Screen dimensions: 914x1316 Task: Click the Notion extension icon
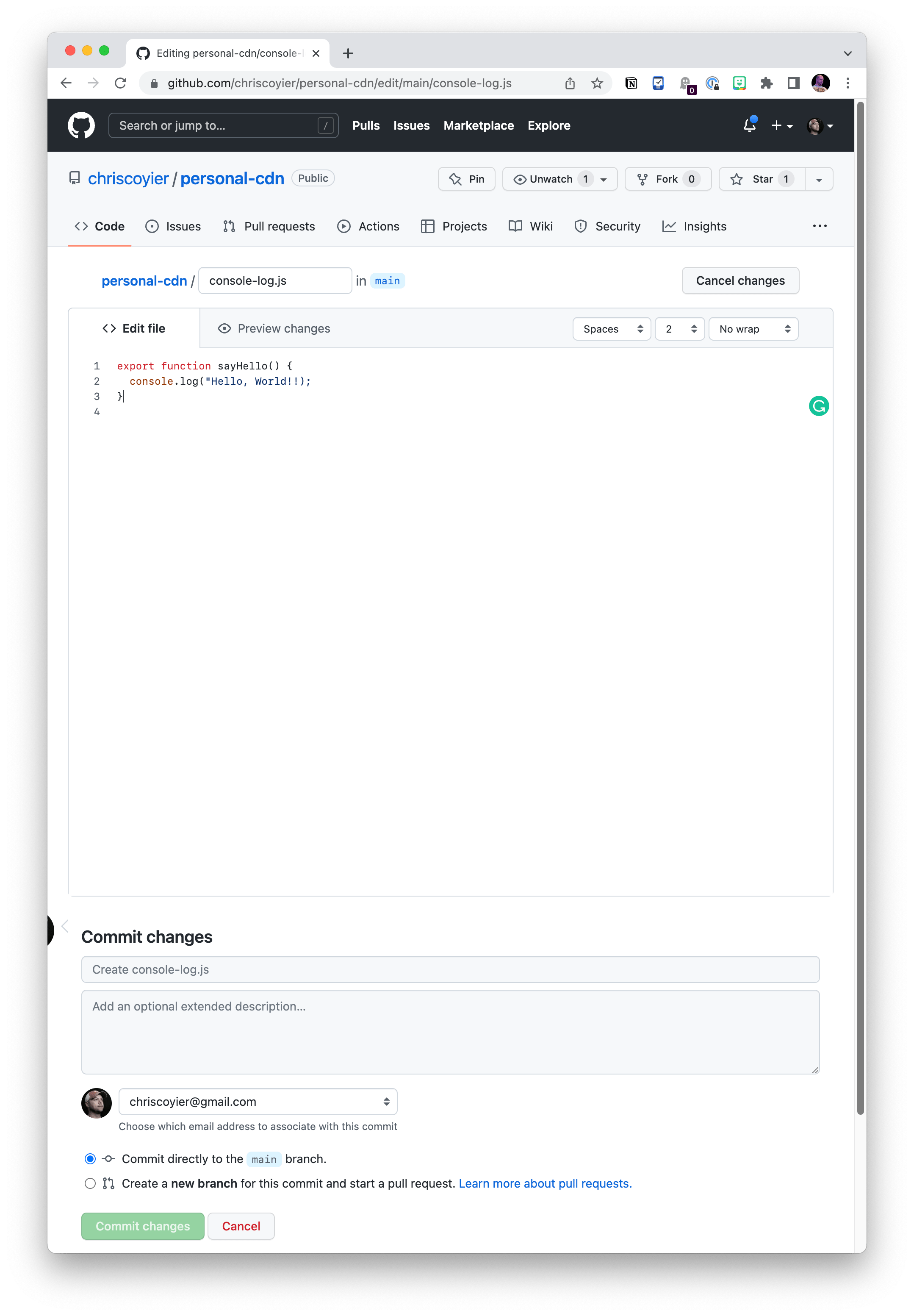click(x=631, y=83)
